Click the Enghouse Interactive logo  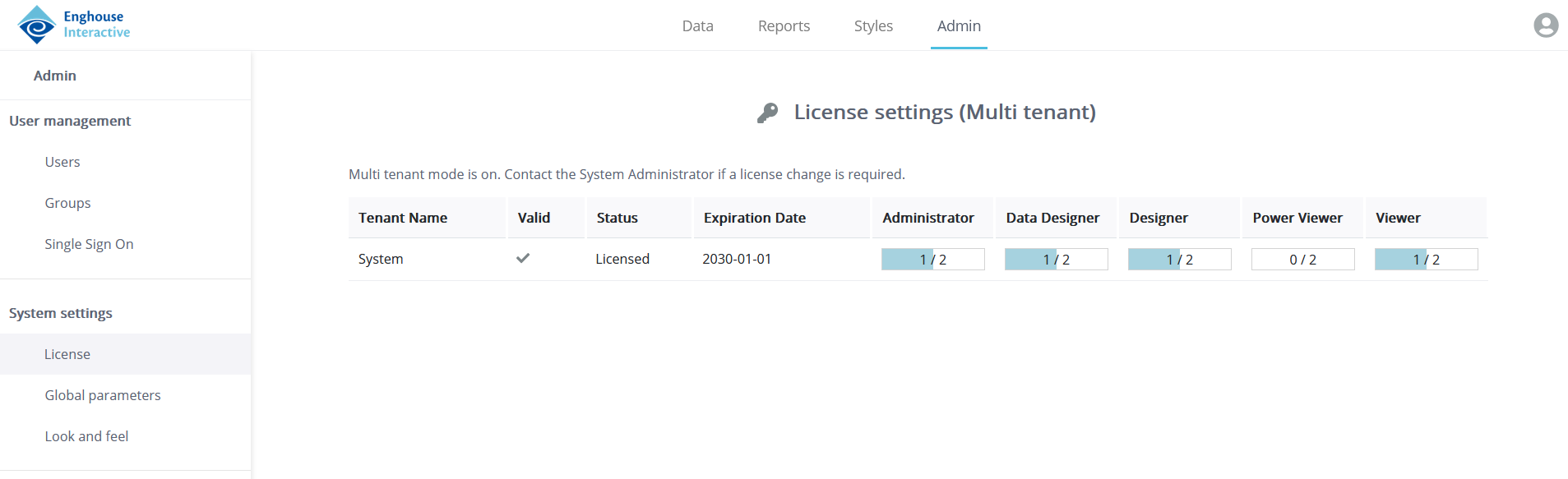click(74, 25)
